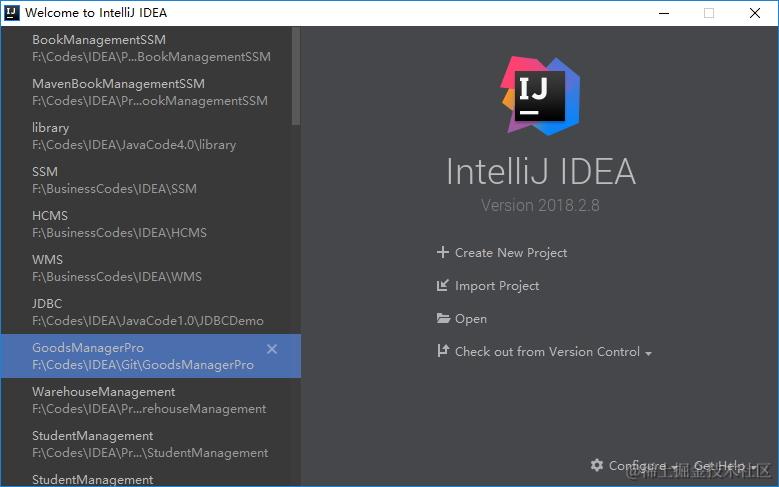Close the Welcome to IntelliJ IDEA window
The height and width of the screenshot is (487, 779).
click(x=755, y=13)
